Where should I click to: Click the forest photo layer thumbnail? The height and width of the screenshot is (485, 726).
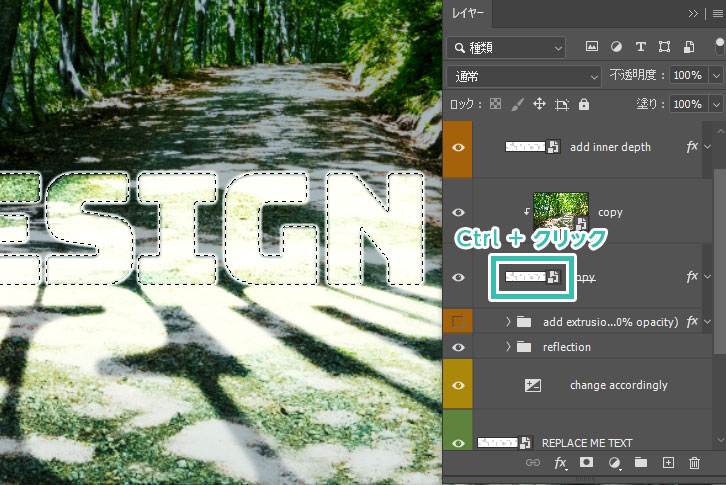point(561,211)
